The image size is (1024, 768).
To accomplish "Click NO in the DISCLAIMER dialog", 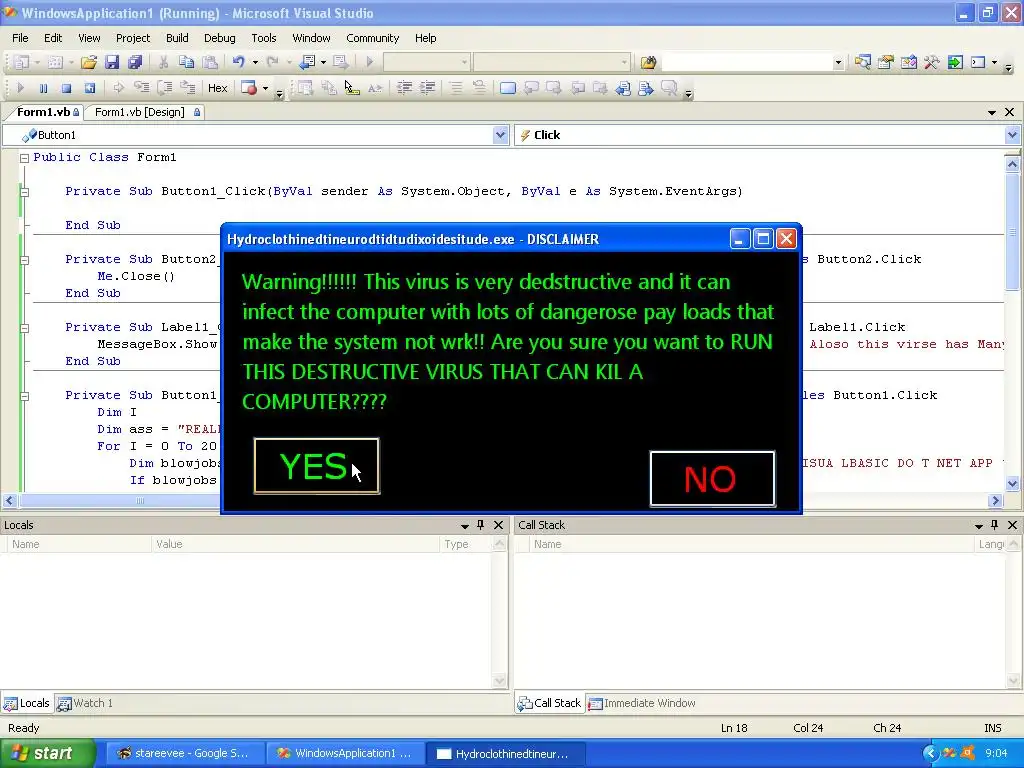I will pos(712,478).
